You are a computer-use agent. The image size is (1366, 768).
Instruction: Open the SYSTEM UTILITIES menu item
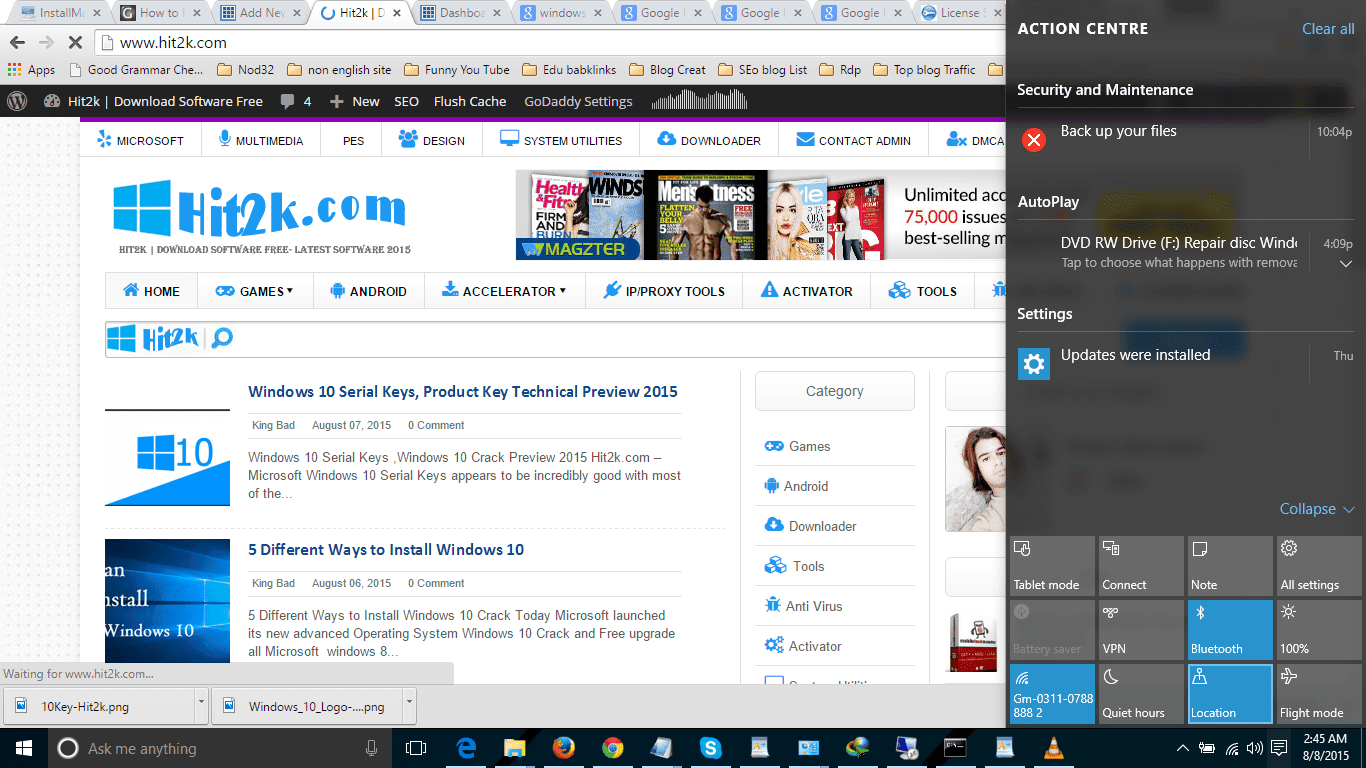pyautogui.click(x=561, y=140)
